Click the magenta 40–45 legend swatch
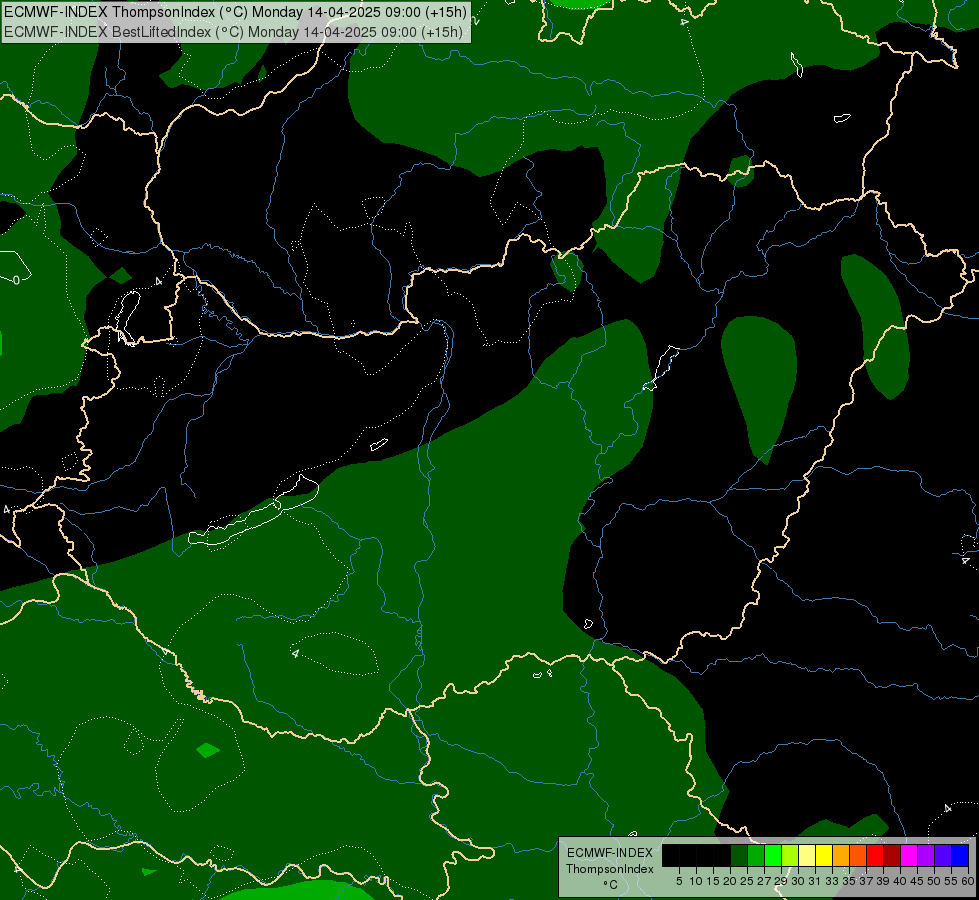 (909, 855)
